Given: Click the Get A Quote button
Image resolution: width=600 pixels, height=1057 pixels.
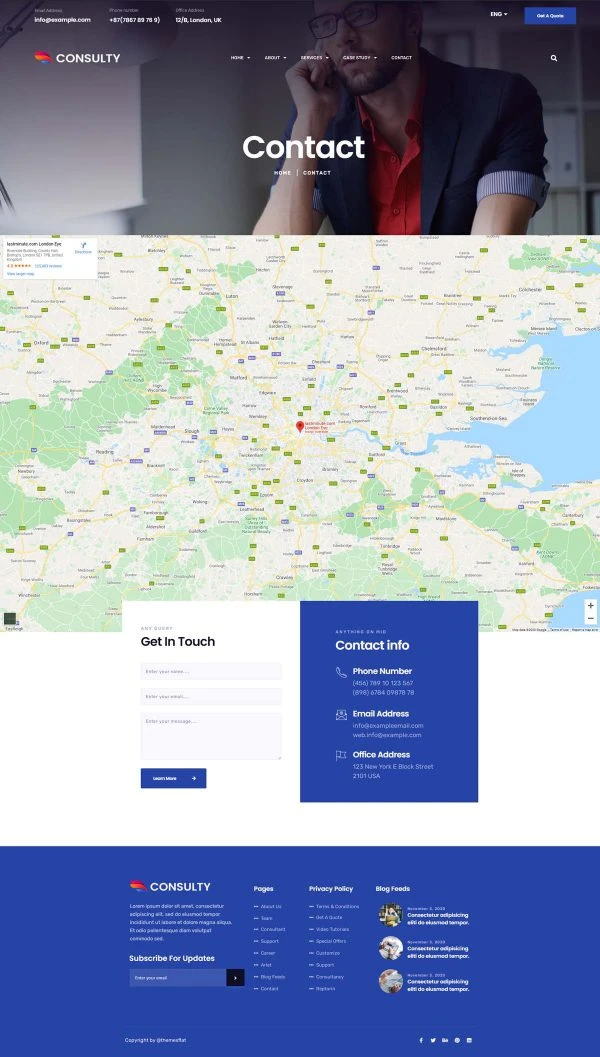Looking at the screenshot, I should click(x=550, y=15).
